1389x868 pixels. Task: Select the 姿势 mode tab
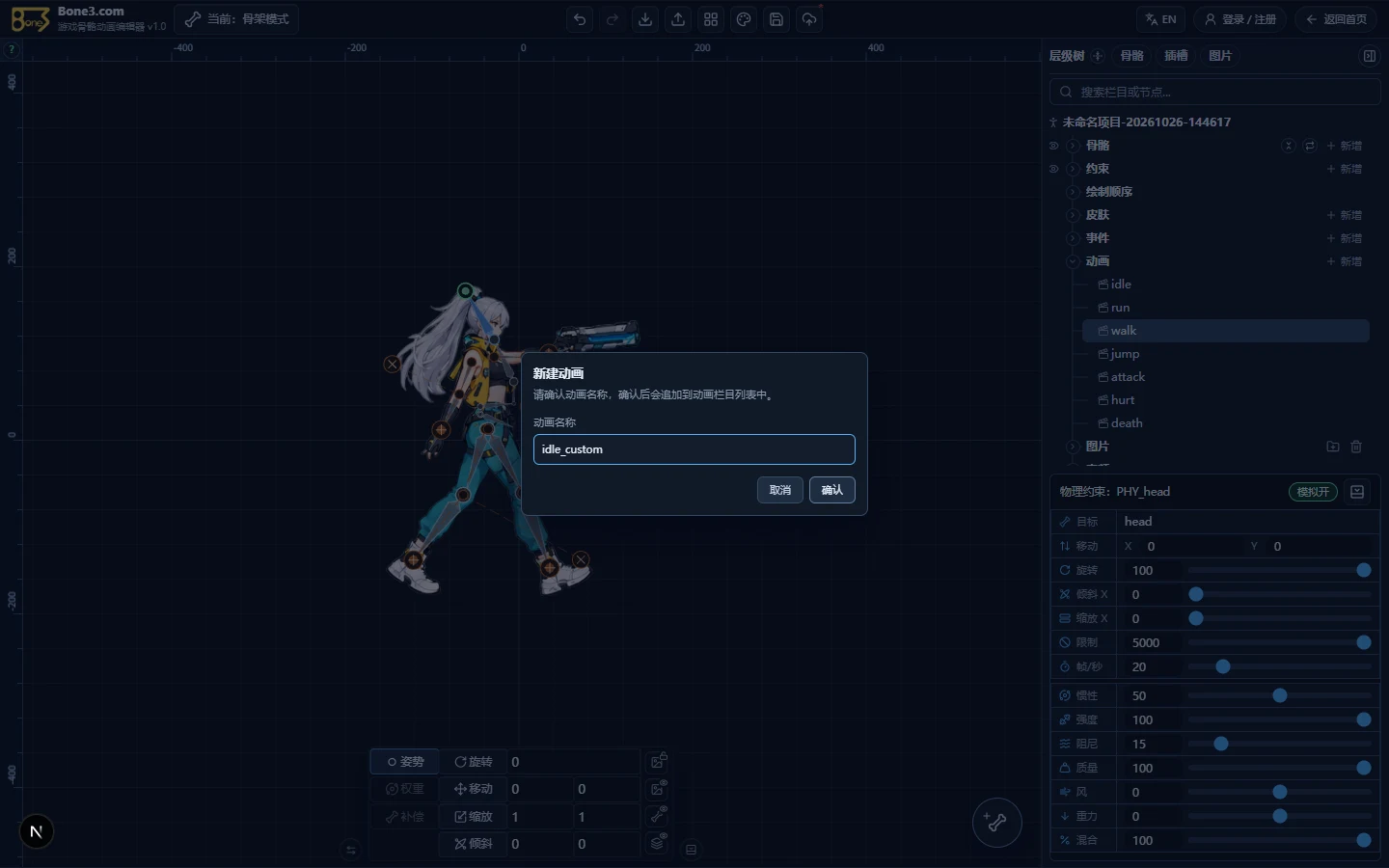(405, 762)
